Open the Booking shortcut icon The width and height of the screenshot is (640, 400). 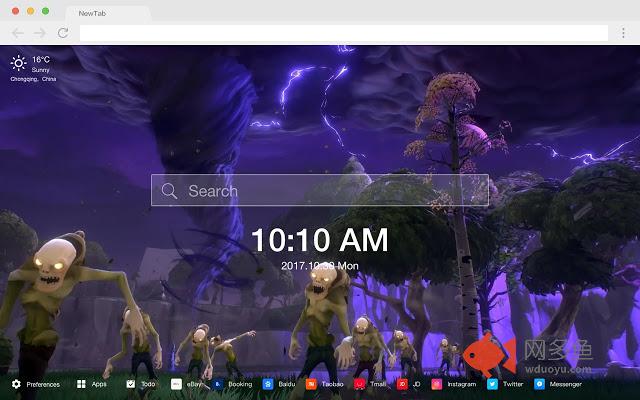pos(218,384)
